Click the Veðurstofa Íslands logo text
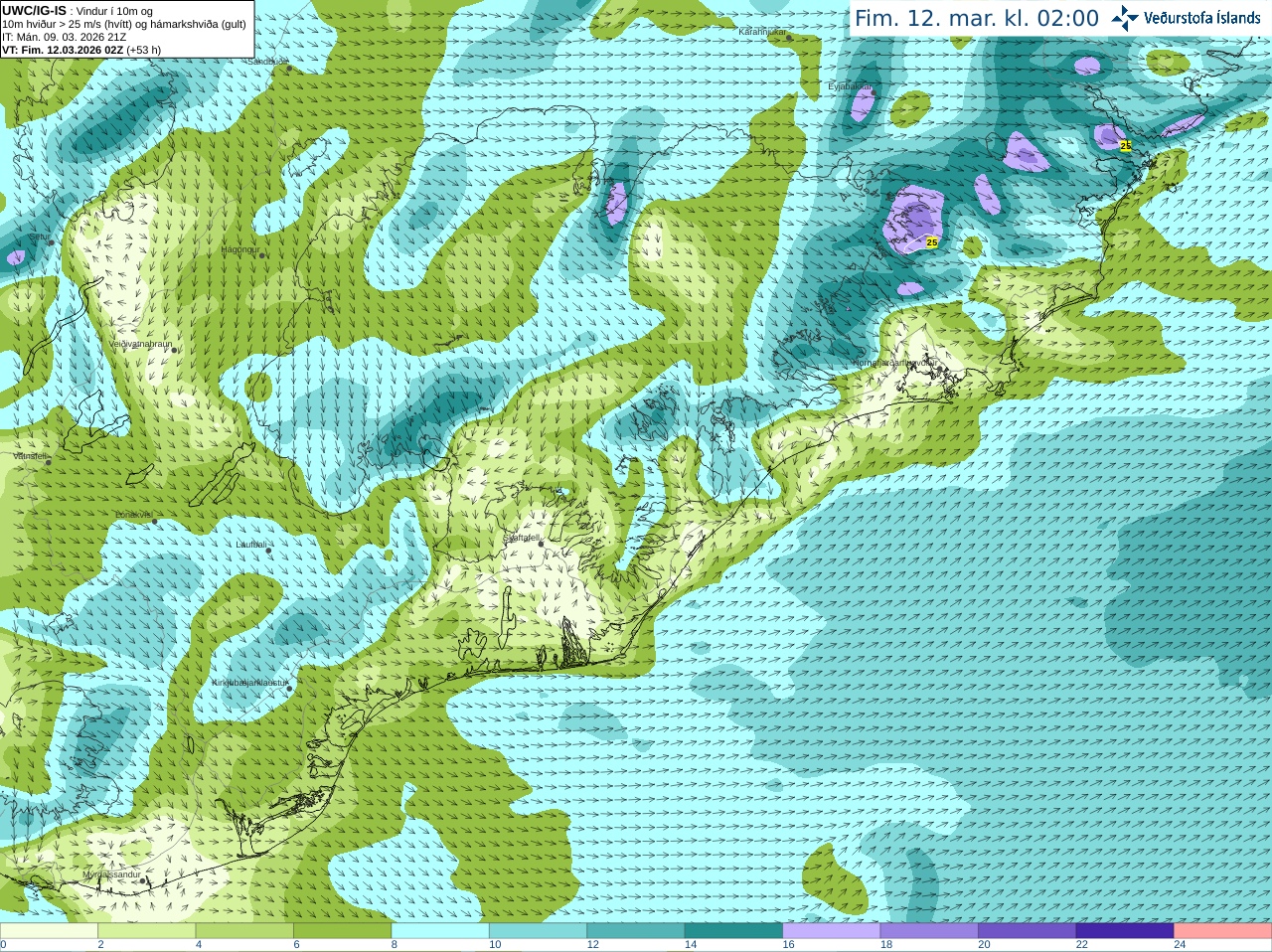Screen dimensions: 1272x952 [x=1201, y=18]
